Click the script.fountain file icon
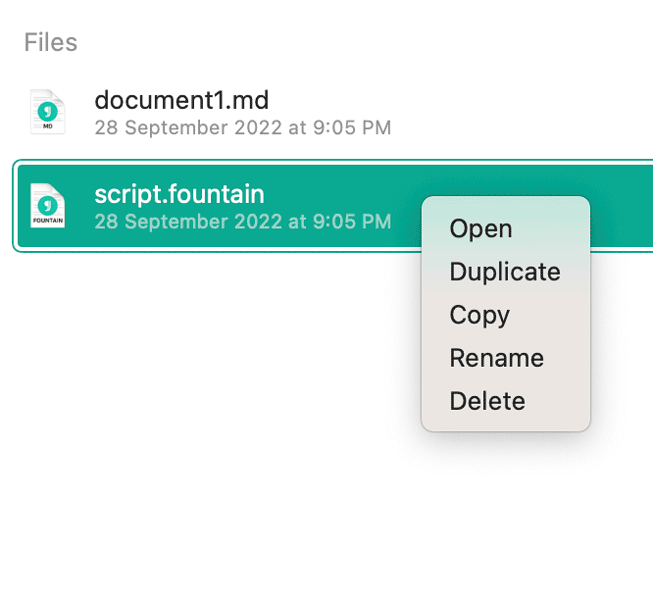This screenshot has width=653, height=600. coord(47,206)
